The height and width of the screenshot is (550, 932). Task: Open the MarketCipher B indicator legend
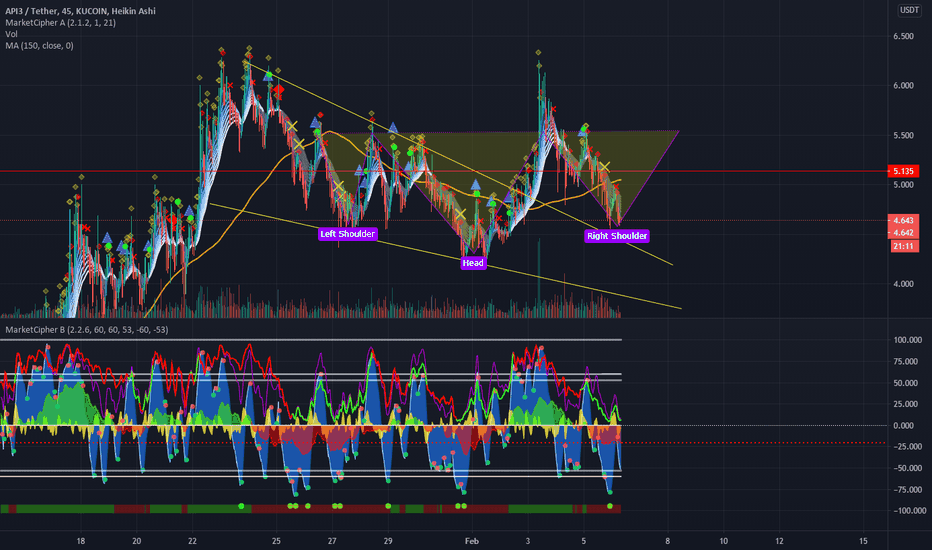(x=87, y=329)
